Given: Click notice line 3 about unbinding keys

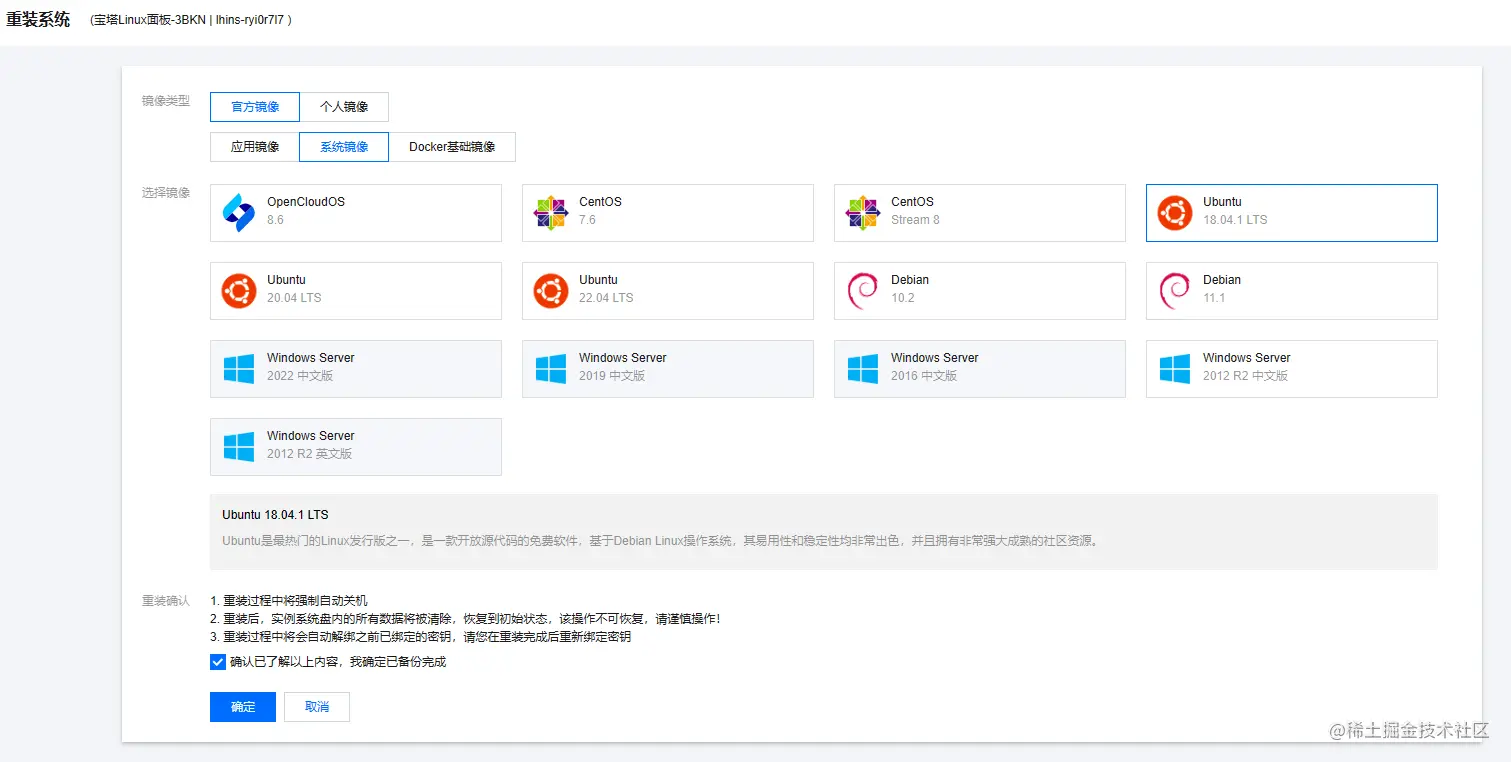Looking at the screenshot, I should (420, 637).
